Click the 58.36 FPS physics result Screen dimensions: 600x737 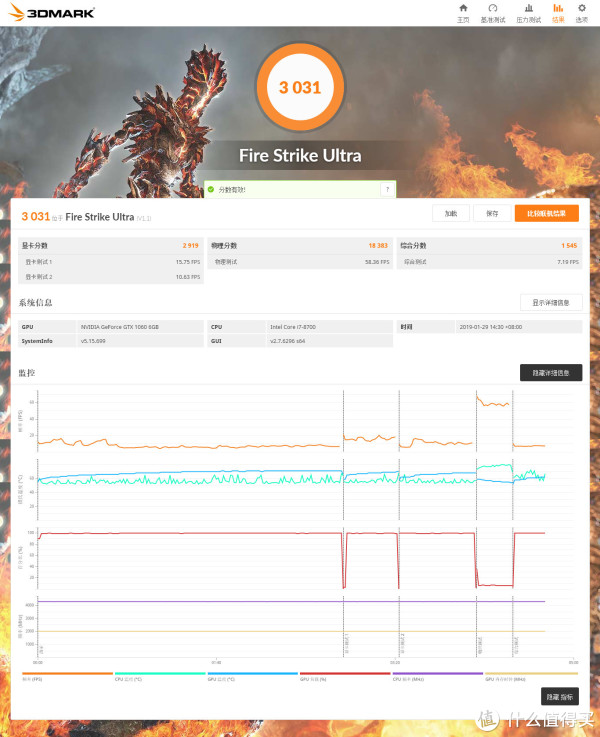[x=377, y=262]
